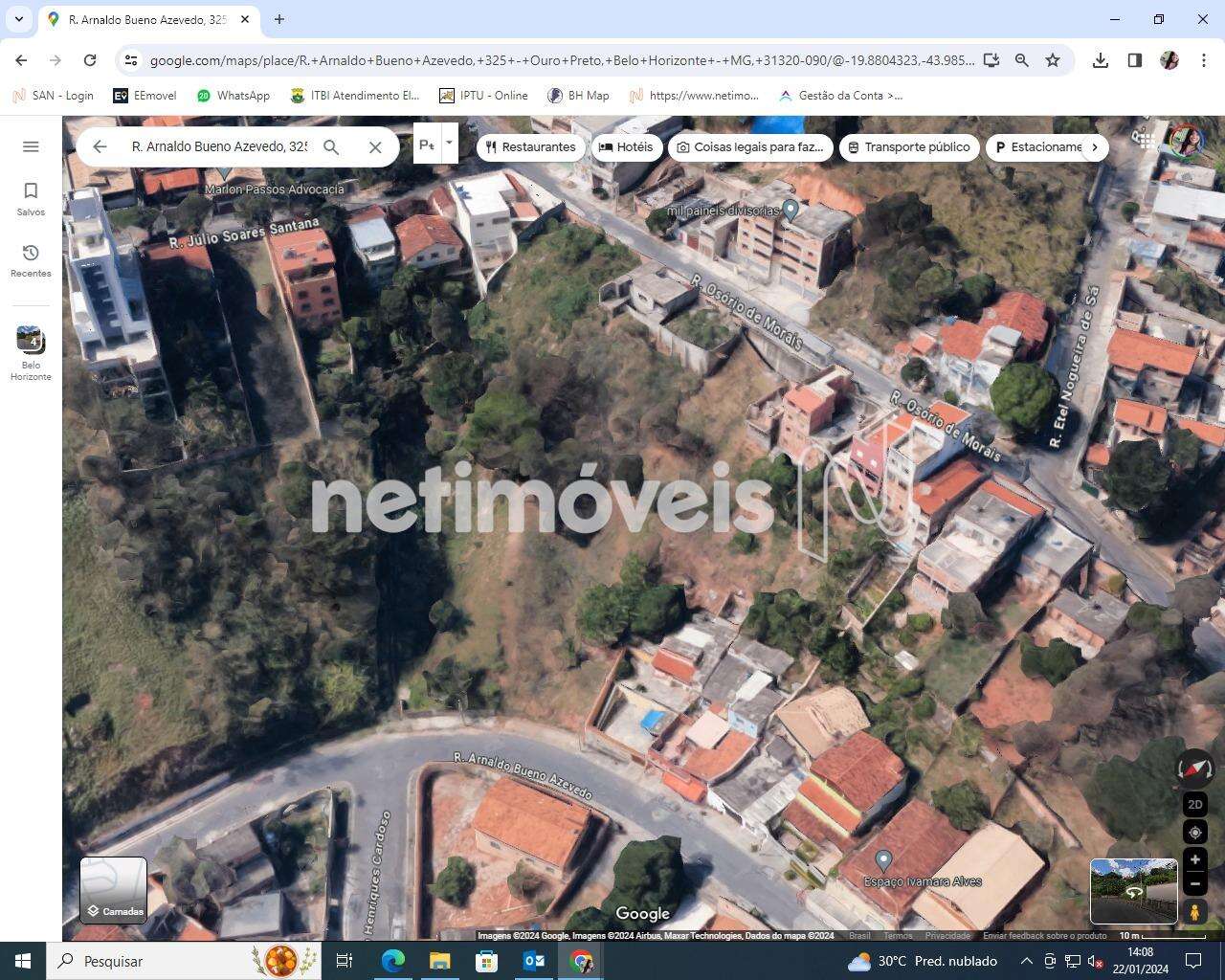Select the Restaurantes category chip
The height and width of the screenshot is (980, 1225).
click(530, 147)
